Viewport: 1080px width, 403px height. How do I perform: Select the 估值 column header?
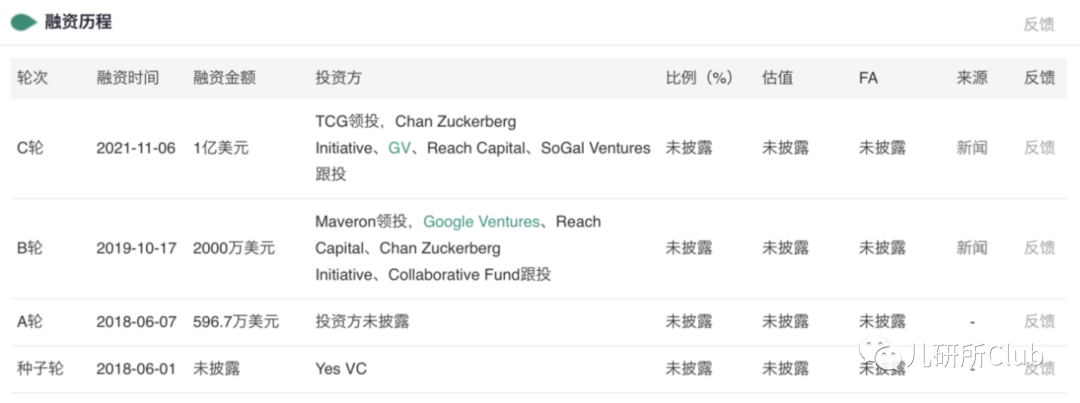tap(777, 78)
